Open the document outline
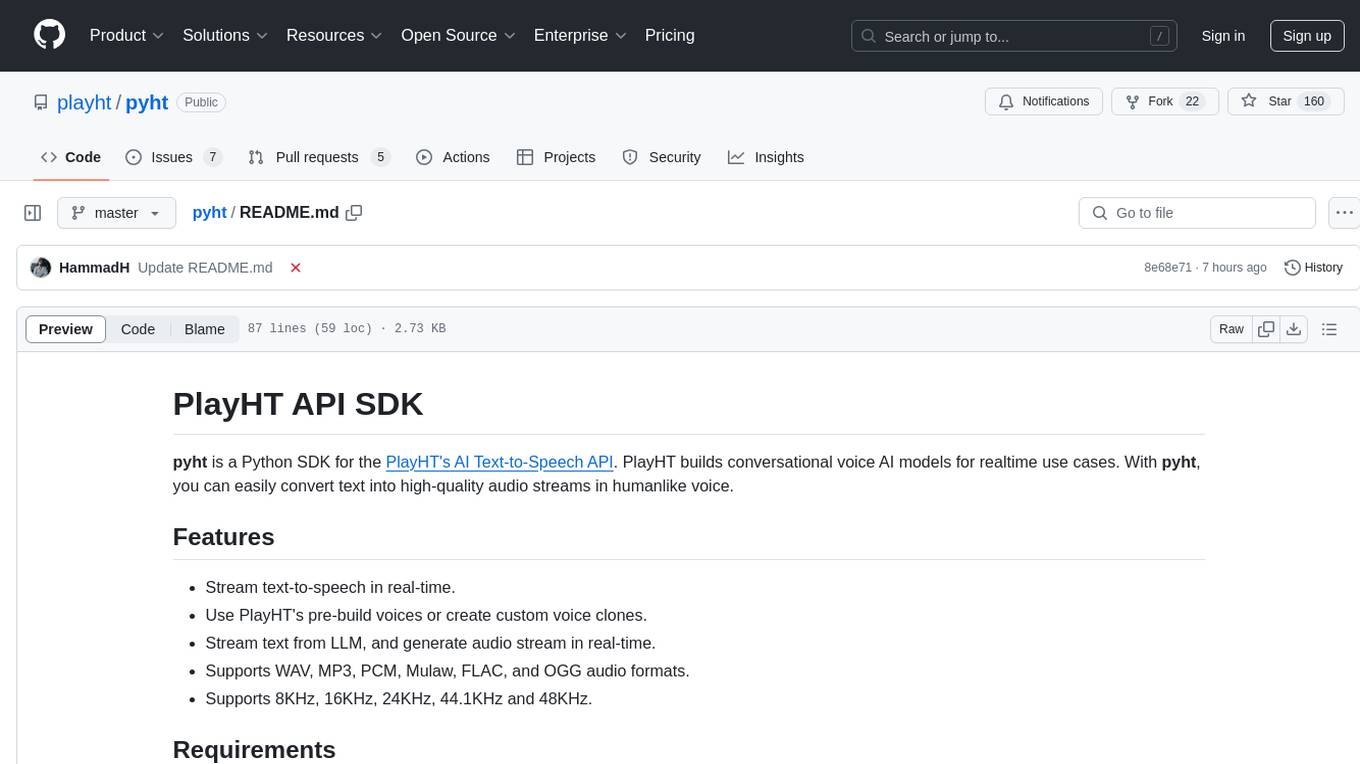Viewport: 1360px width, 764px height. pyautogui.click(x=1329, y=329)
